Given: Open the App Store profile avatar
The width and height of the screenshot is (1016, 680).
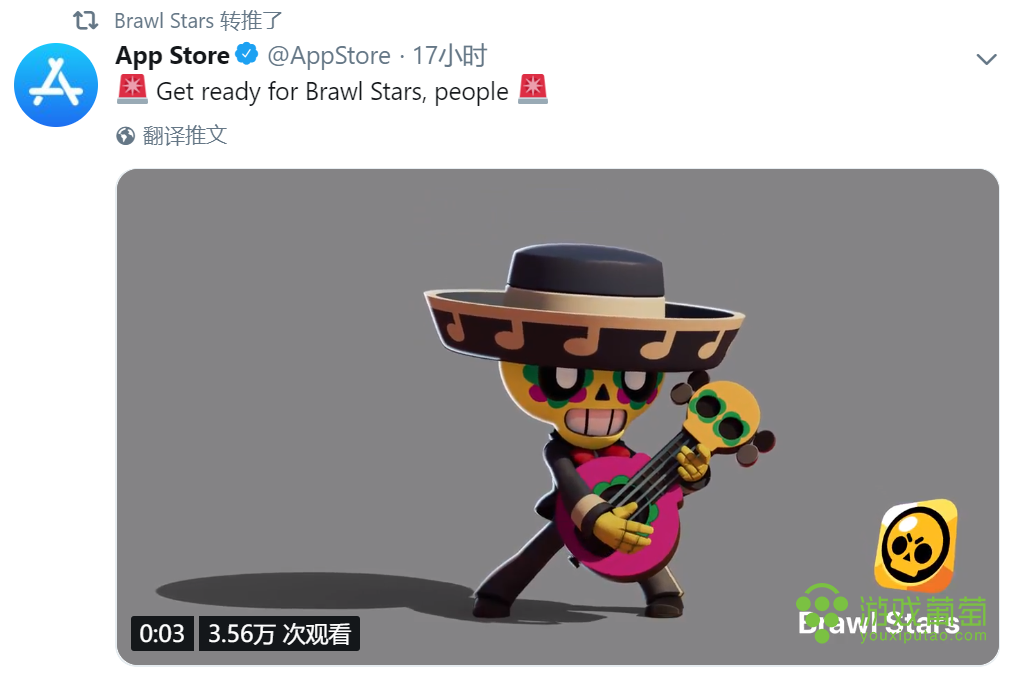Looking at the screenshot, I should (x=56, y=85).
